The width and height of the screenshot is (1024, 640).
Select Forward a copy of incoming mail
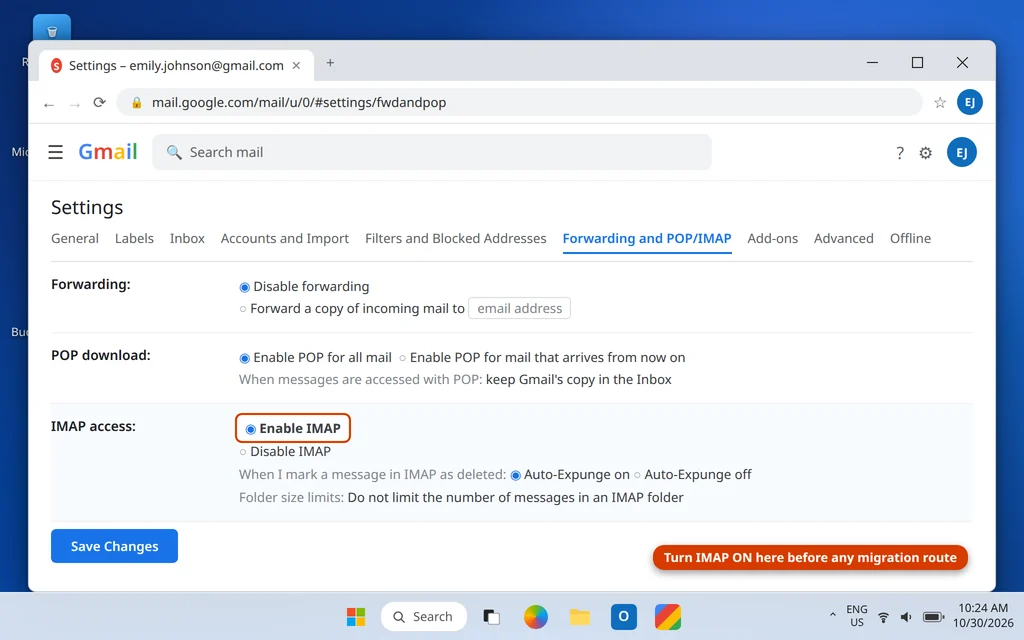click(x=243, y=309)
